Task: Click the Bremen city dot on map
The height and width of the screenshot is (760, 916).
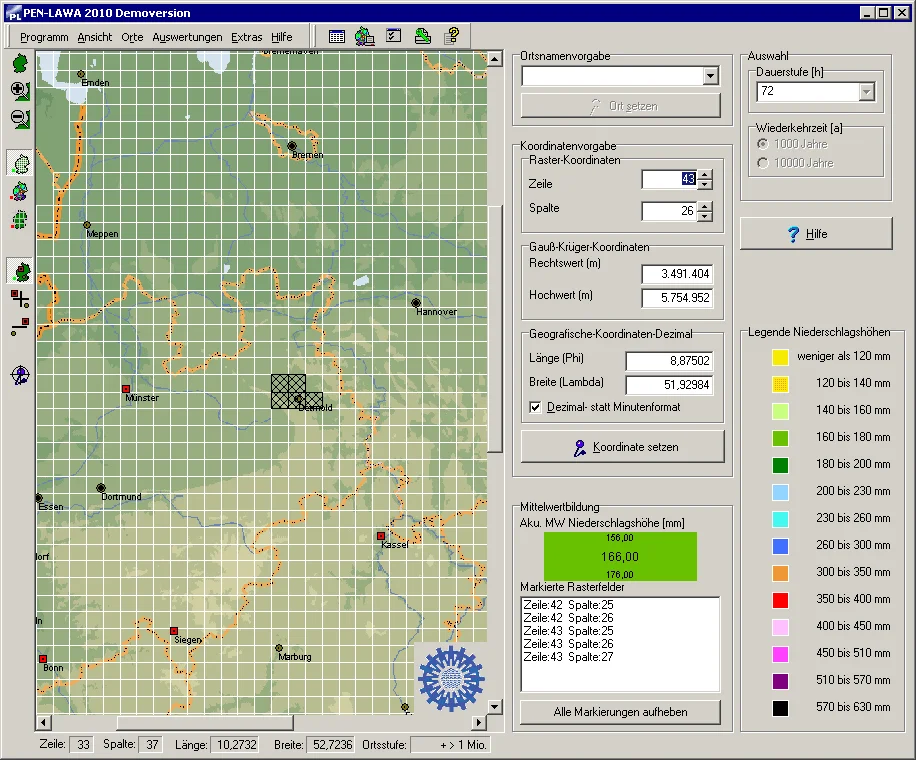Action: [x=292, y=145]
